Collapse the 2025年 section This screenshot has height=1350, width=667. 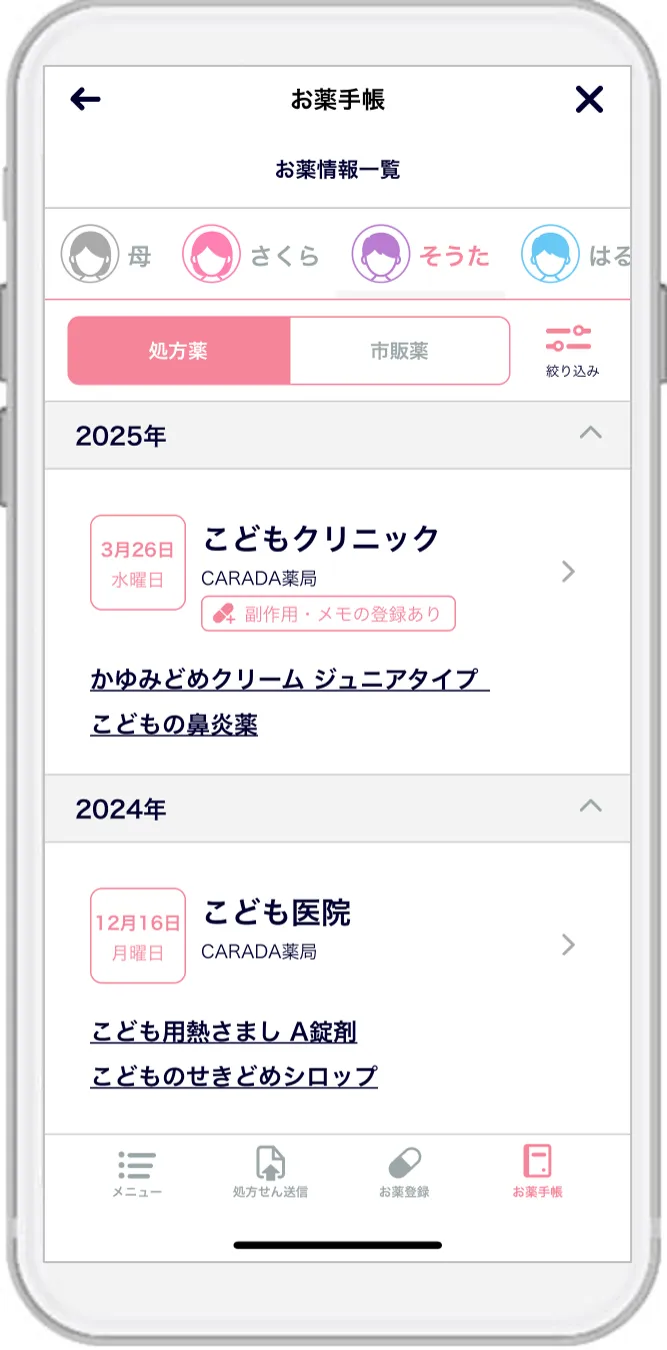pos(591,433)
